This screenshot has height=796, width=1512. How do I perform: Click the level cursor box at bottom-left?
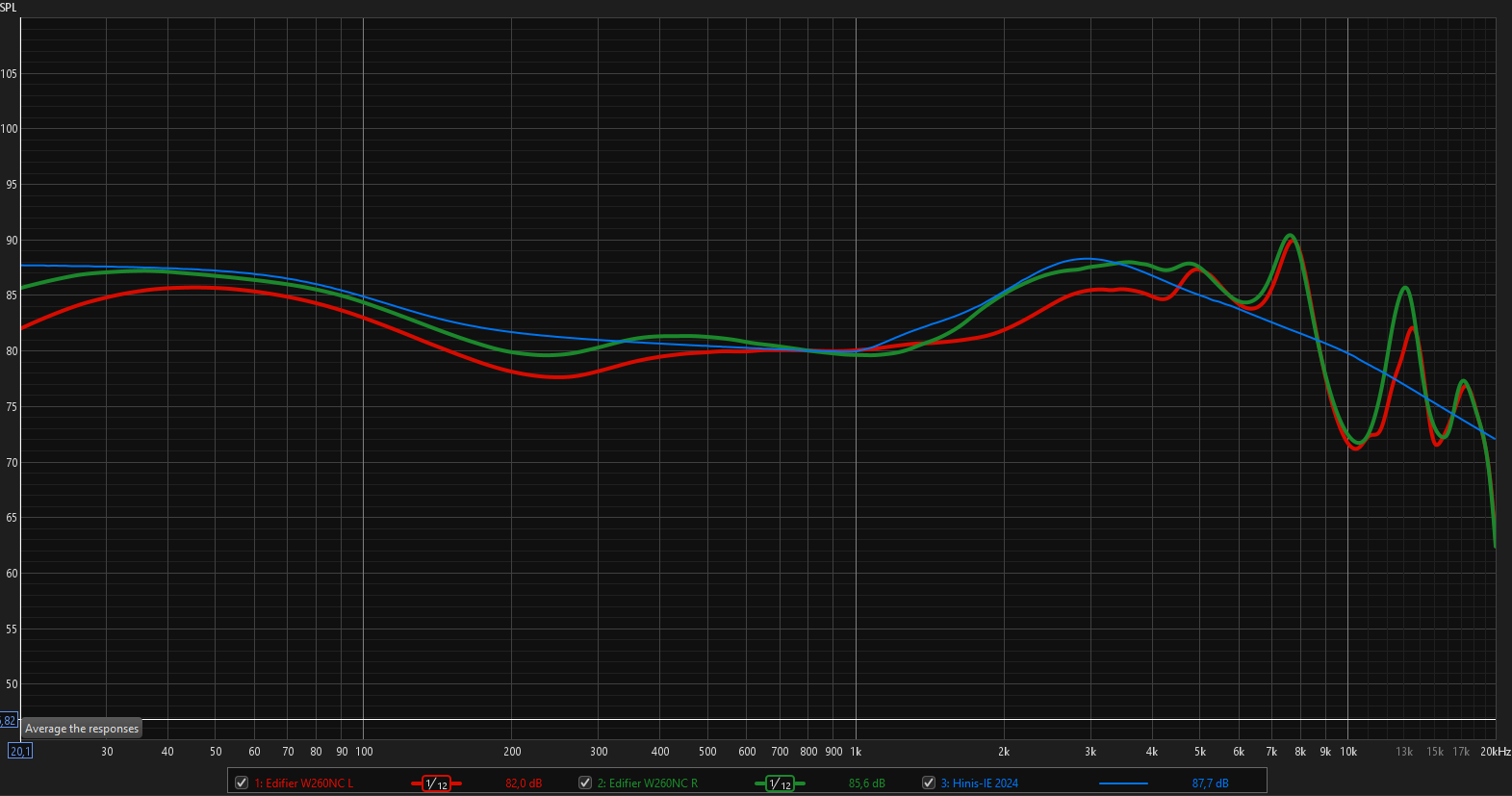click(x=9, y=720)
